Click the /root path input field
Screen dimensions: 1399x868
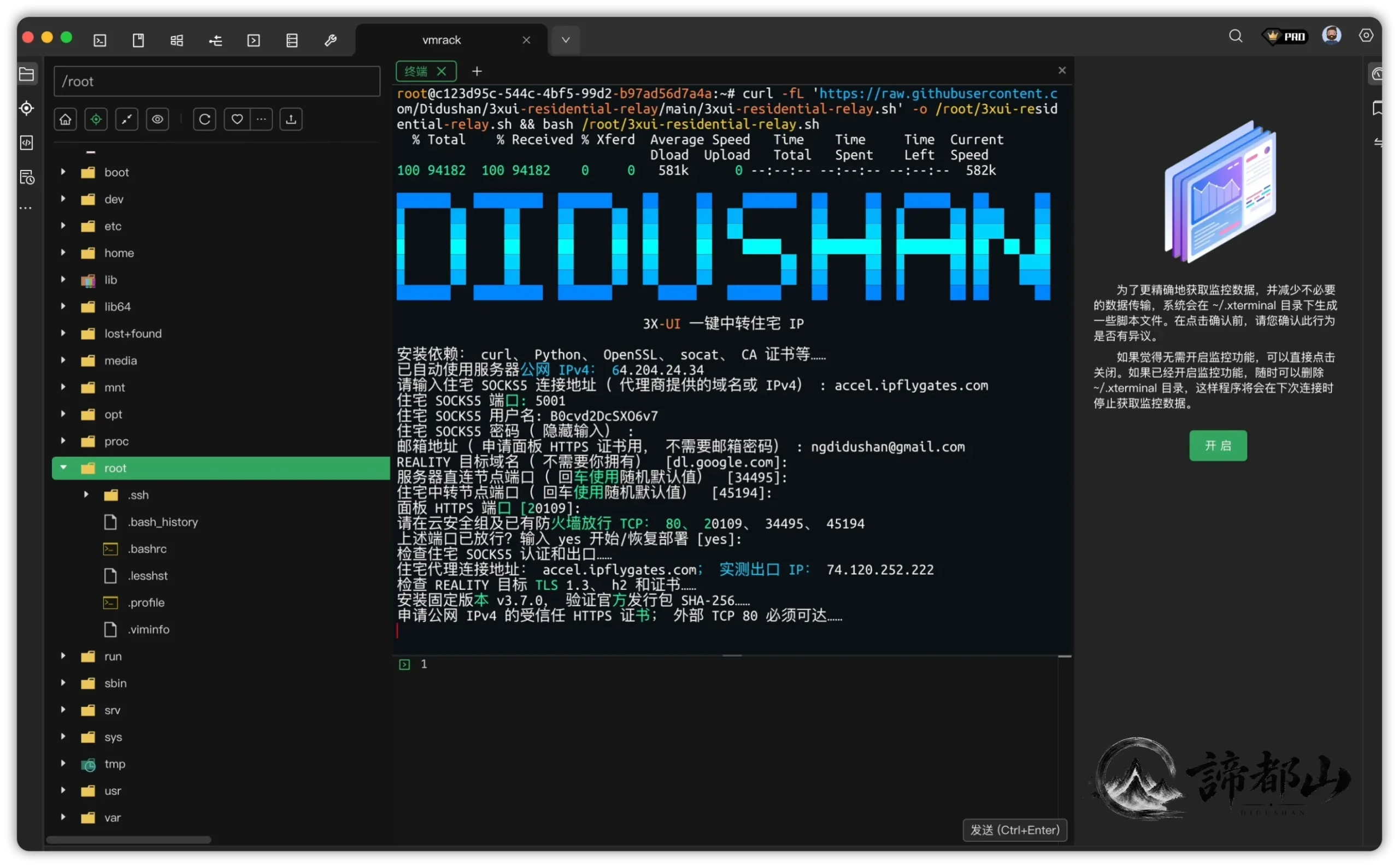218,81
